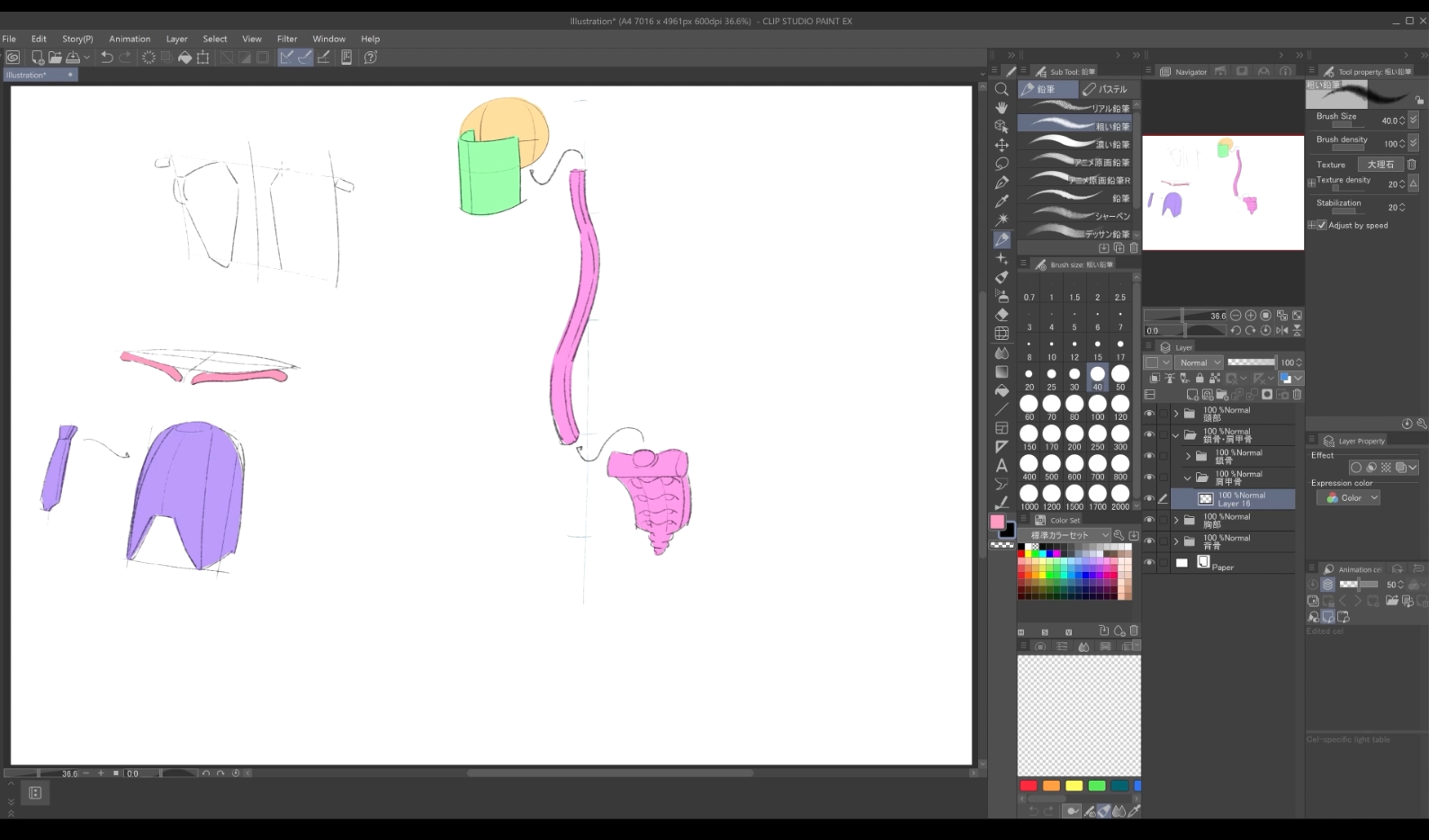Screen dimensions: 1429x840
Task: Pick the pink main color swatch
Action: [x=997, y=522]
